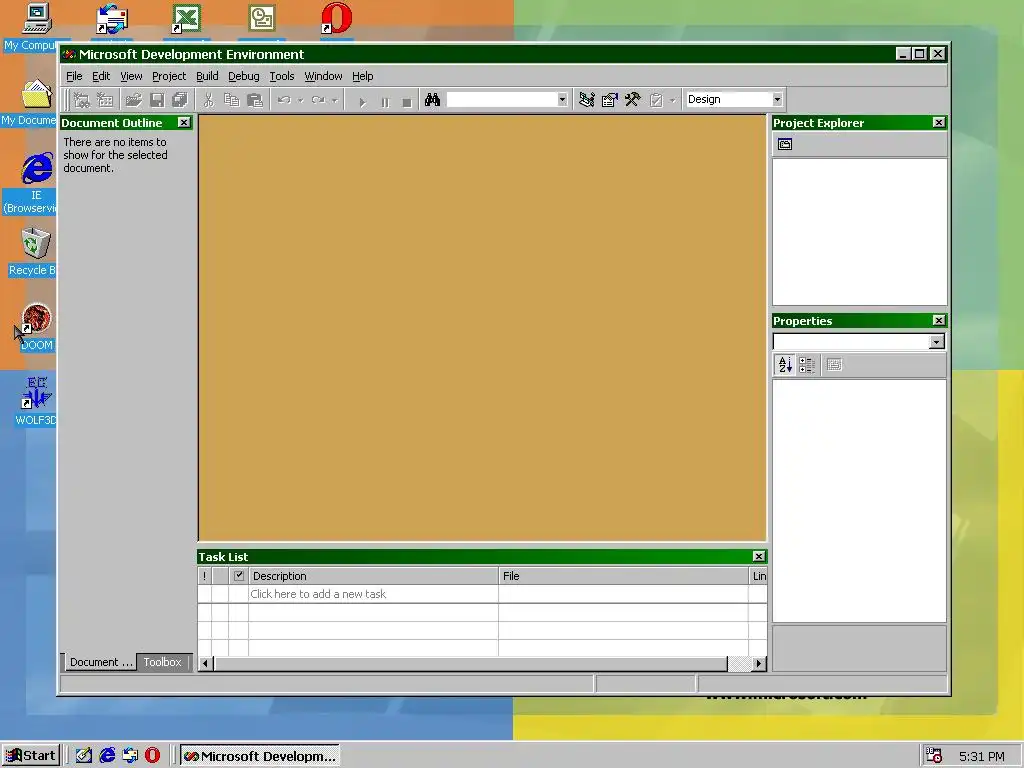
Task: Click the Copy toolbar icon
Action: tap(231, 100)
